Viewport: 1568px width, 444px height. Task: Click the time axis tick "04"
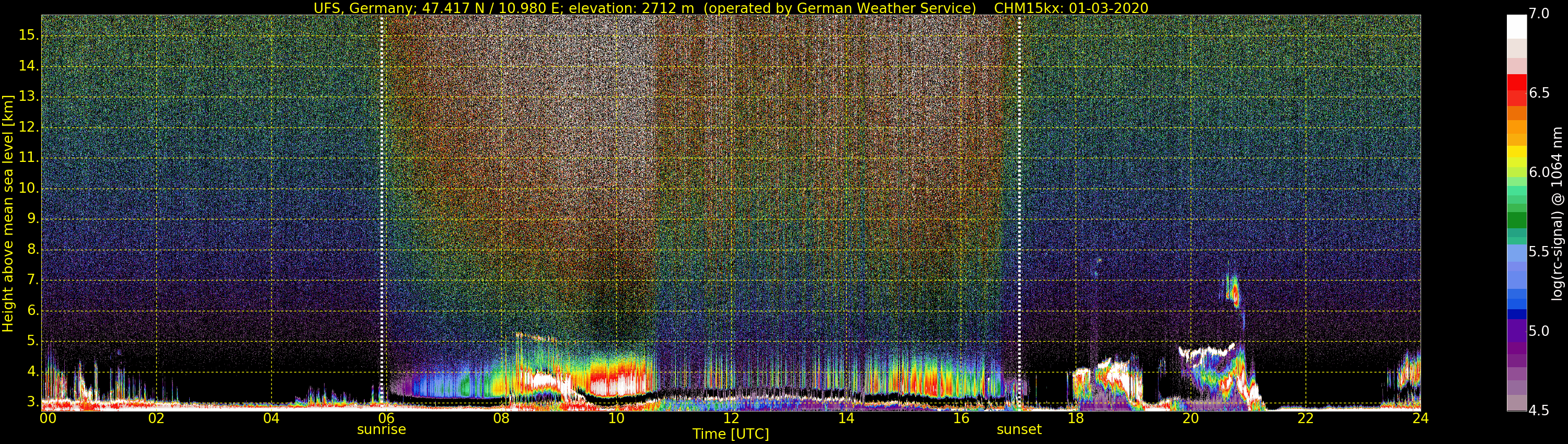click(x=271, y=418)
